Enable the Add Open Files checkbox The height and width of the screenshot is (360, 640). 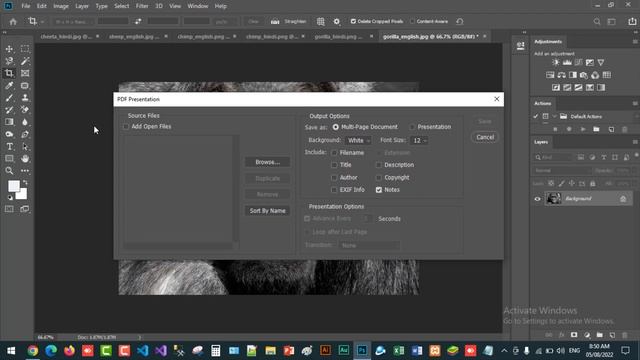click(126, 127)
